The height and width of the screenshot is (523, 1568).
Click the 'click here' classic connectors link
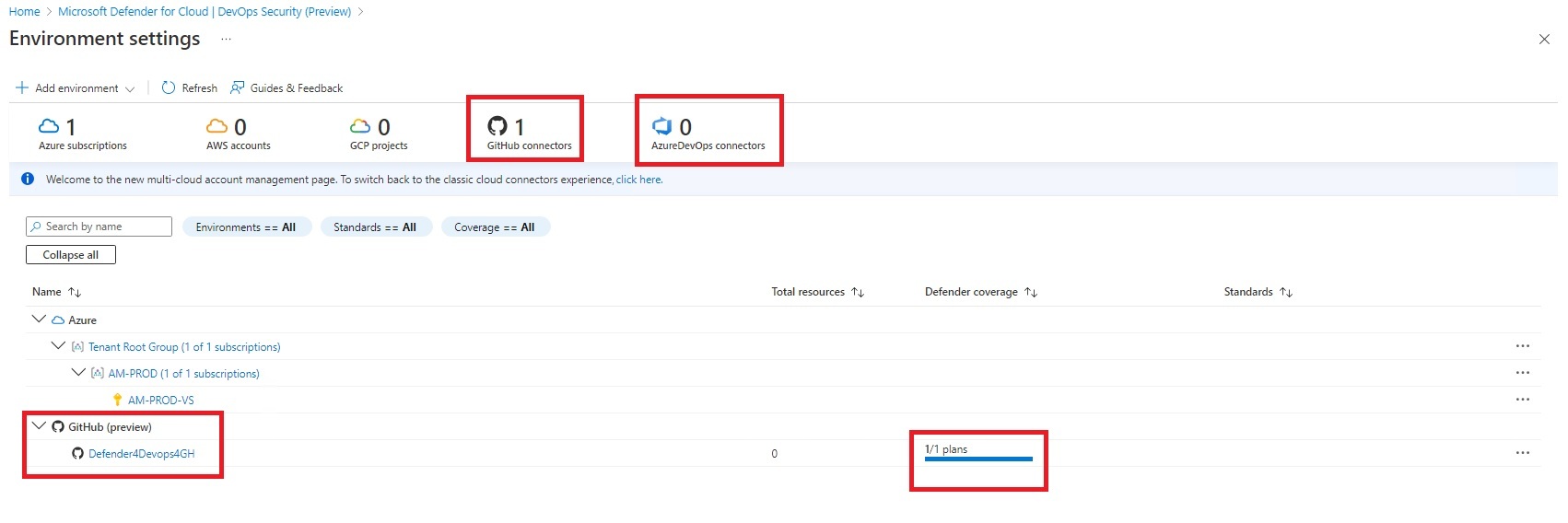[x=639, y=180]
